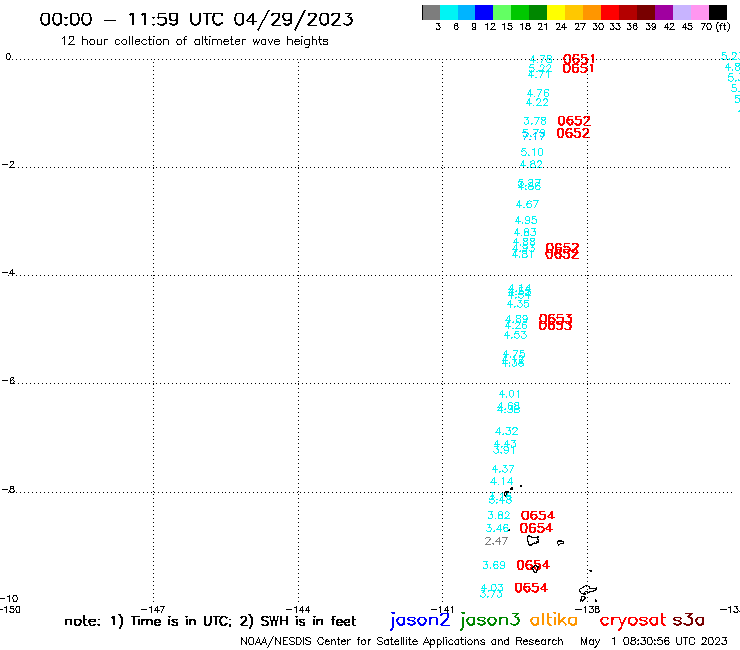Click the wave height value 4.53

(515, 335)
